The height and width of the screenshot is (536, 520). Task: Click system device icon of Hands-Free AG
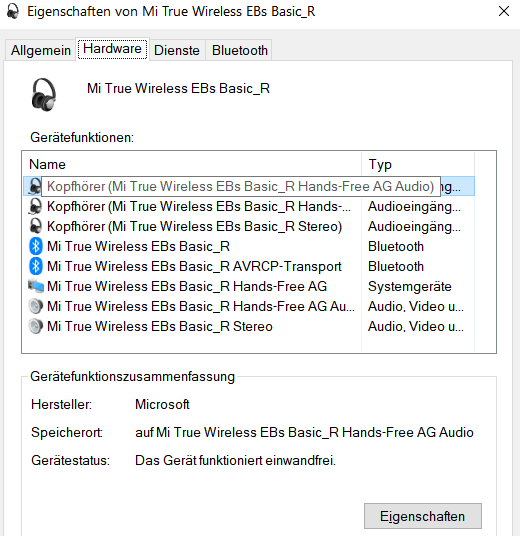[36, 286]
